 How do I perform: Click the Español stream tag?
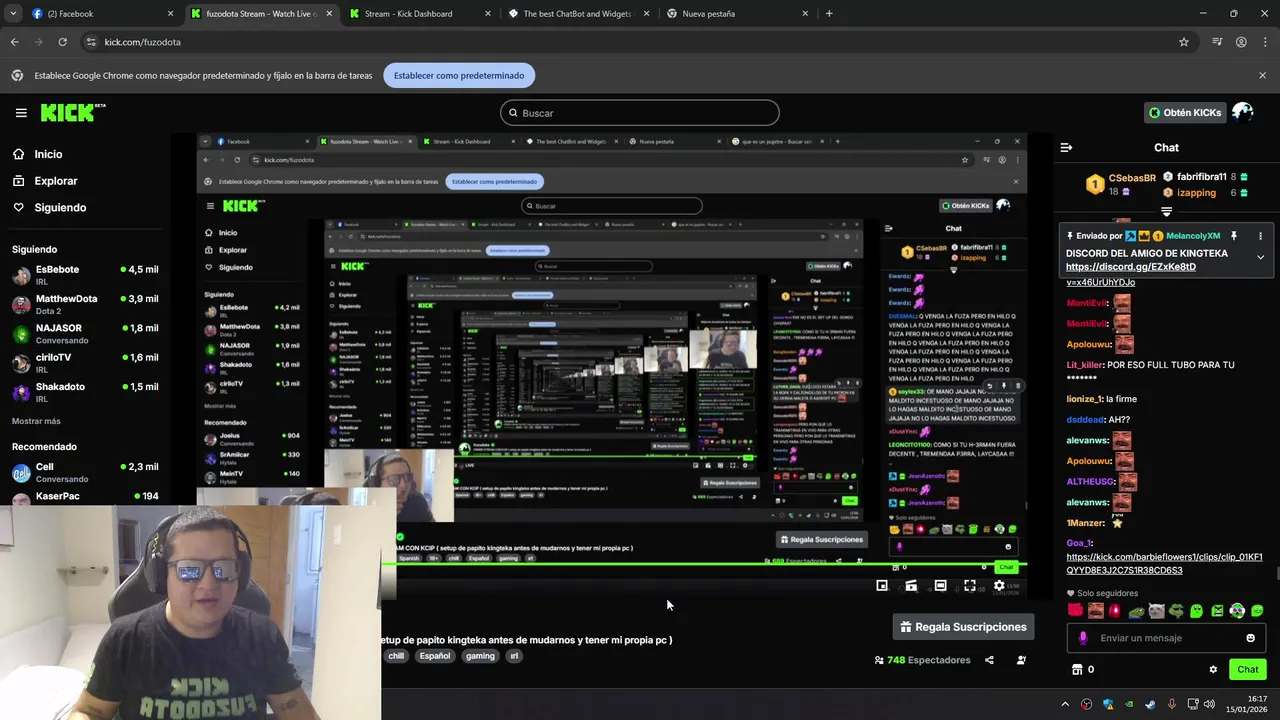click(x=434, y=656)
